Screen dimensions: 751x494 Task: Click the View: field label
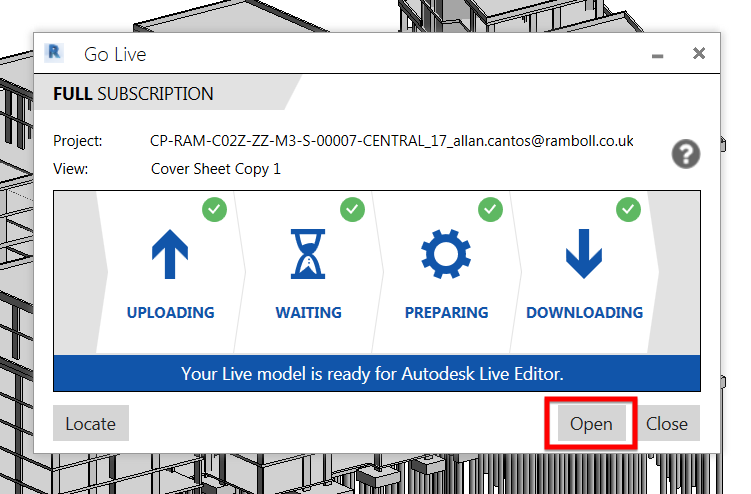(x=70, y=169)
